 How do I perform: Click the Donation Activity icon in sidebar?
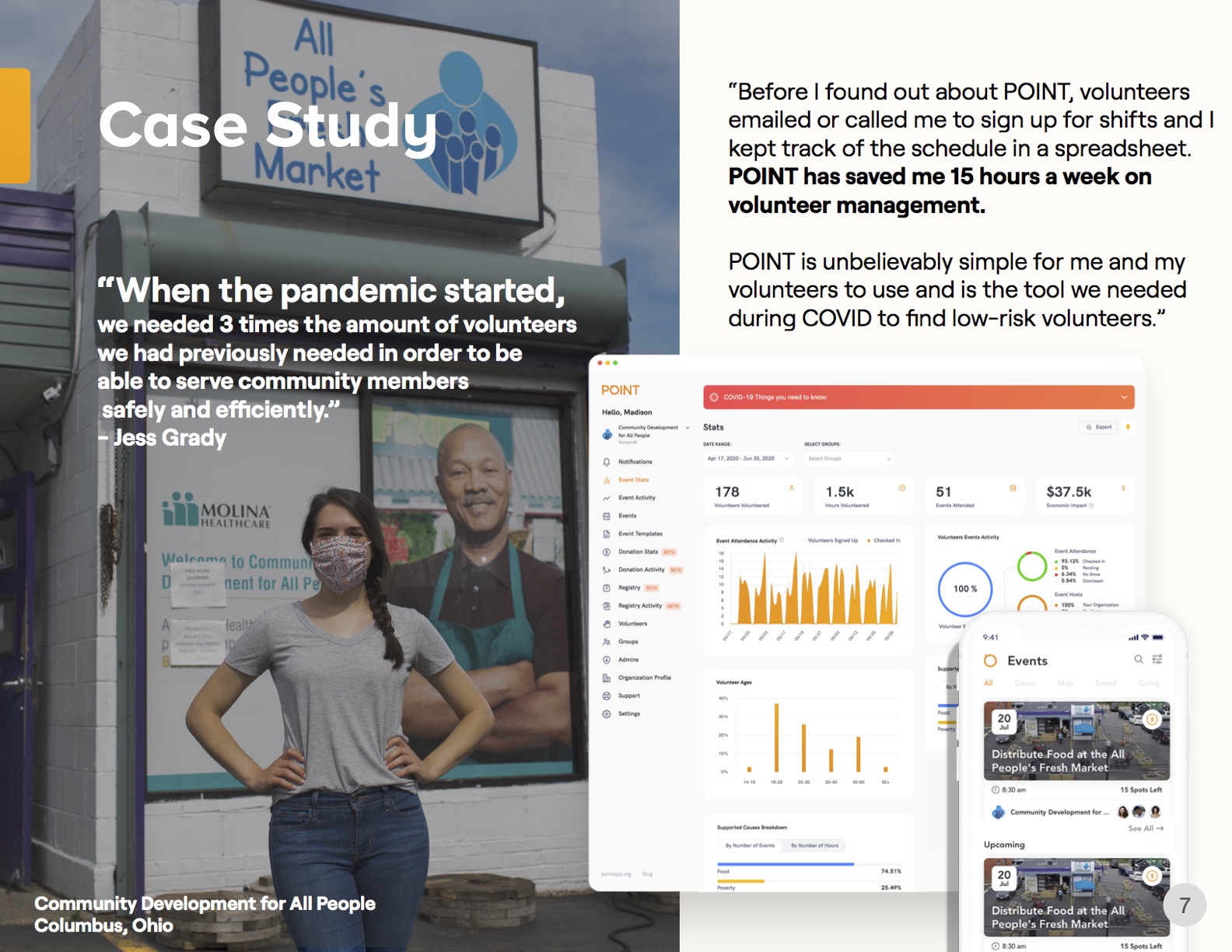(x=607, y=570)
